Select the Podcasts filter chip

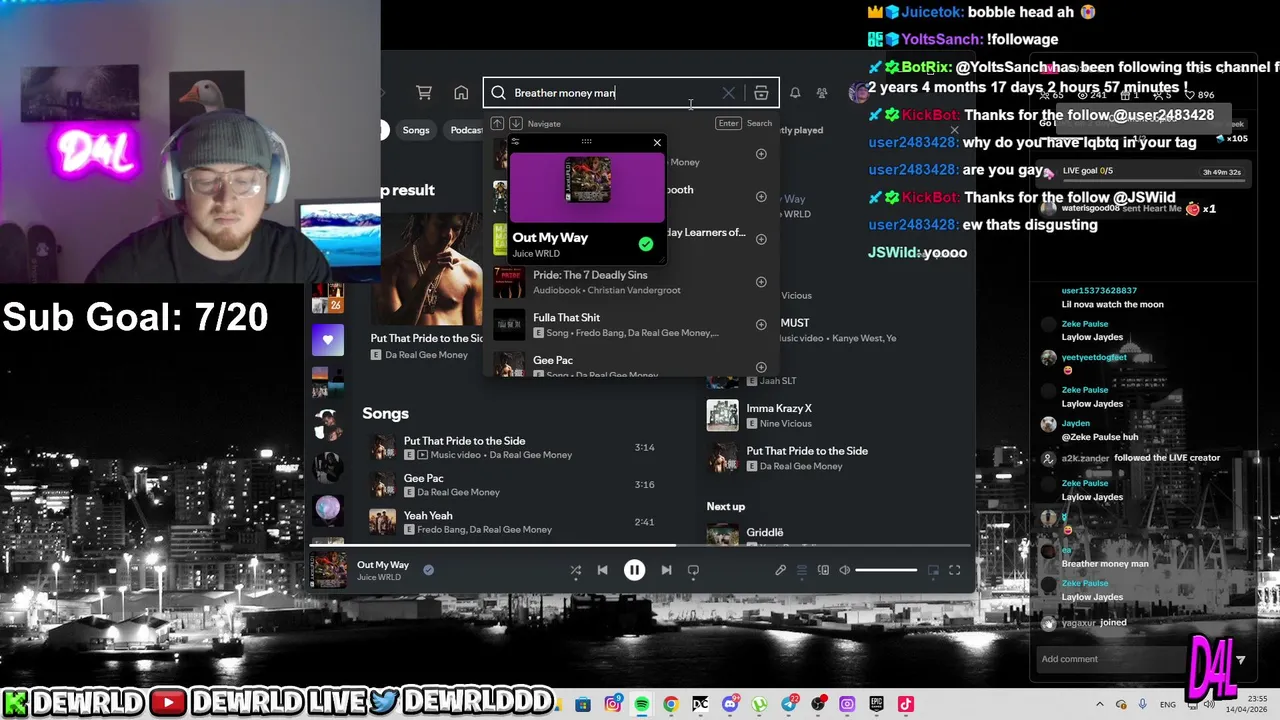[x=464, y=130]
